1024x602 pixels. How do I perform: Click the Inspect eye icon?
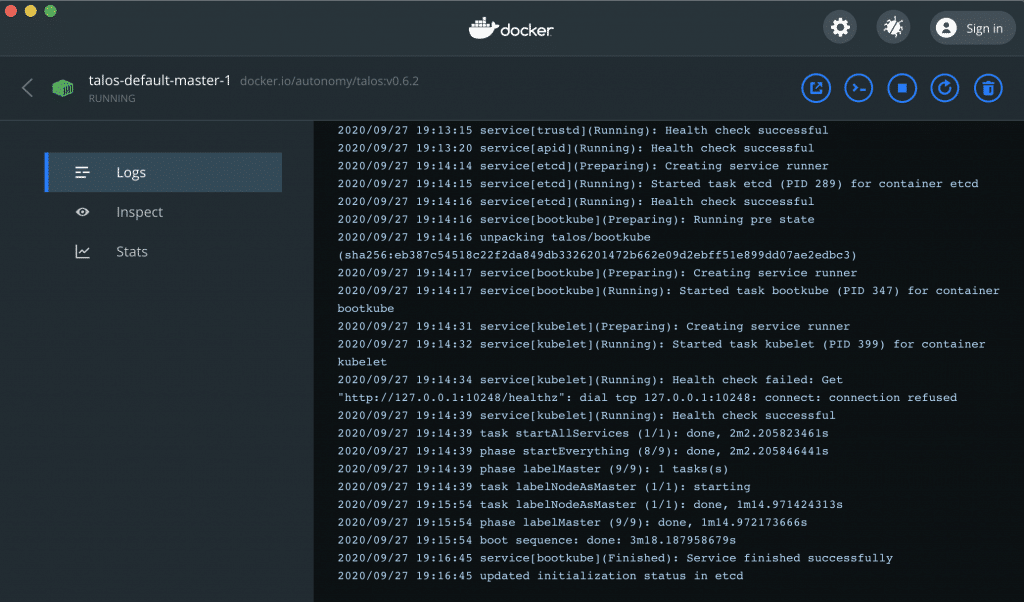click(82, 212)
